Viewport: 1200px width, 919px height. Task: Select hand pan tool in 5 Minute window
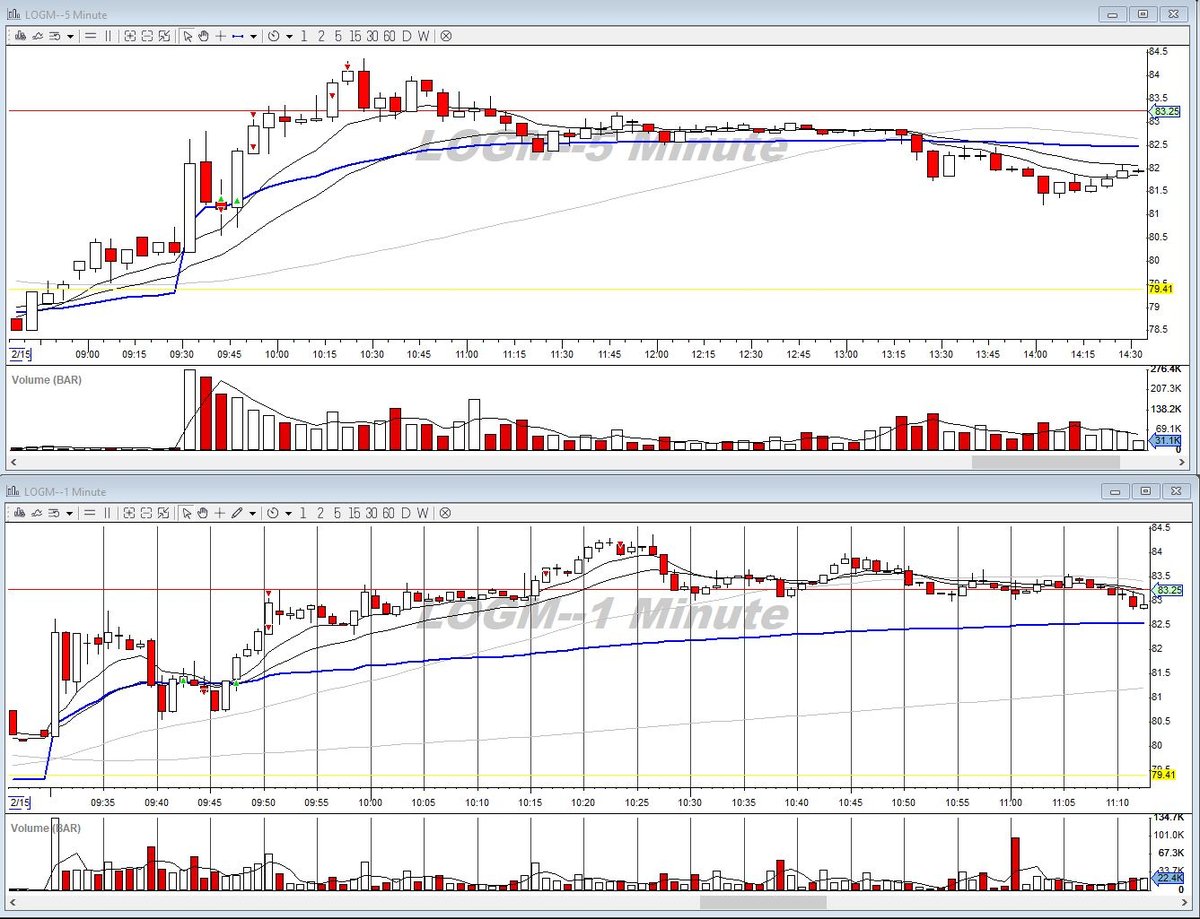coord(203,35)
